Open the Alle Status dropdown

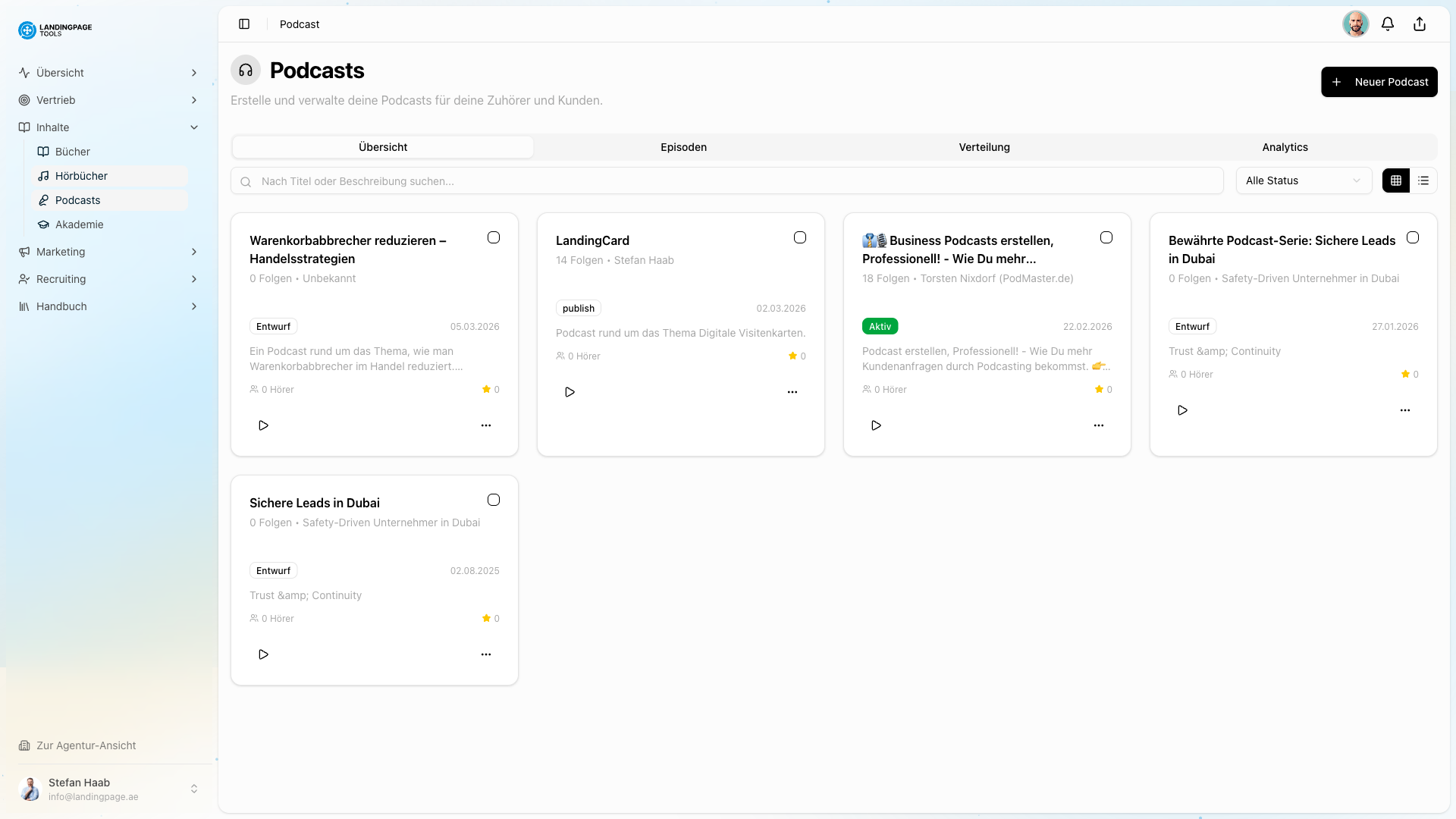[1303, 180]
